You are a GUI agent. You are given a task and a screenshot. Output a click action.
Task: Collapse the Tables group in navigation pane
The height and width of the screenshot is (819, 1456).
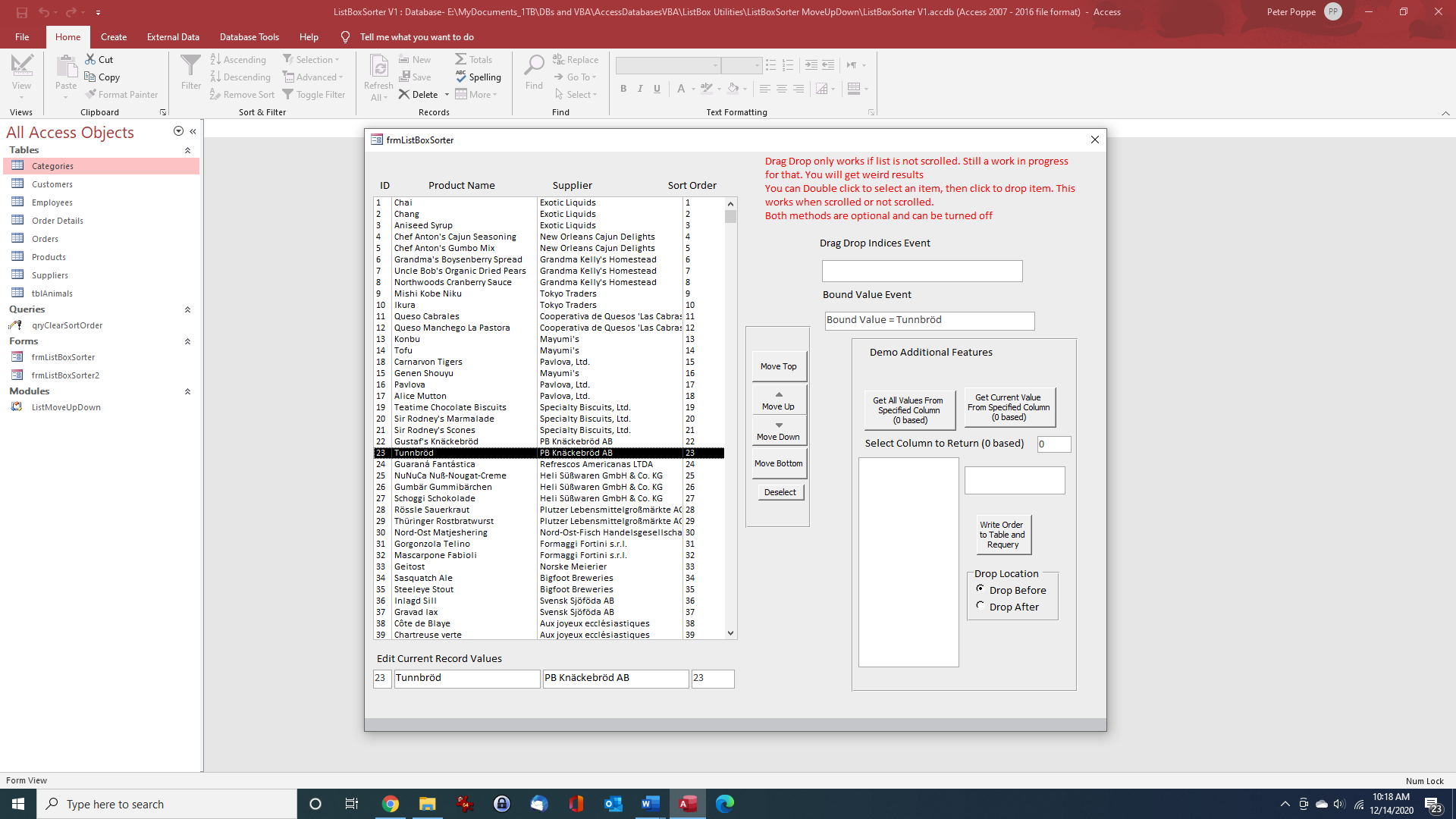[x=187, y=150]
